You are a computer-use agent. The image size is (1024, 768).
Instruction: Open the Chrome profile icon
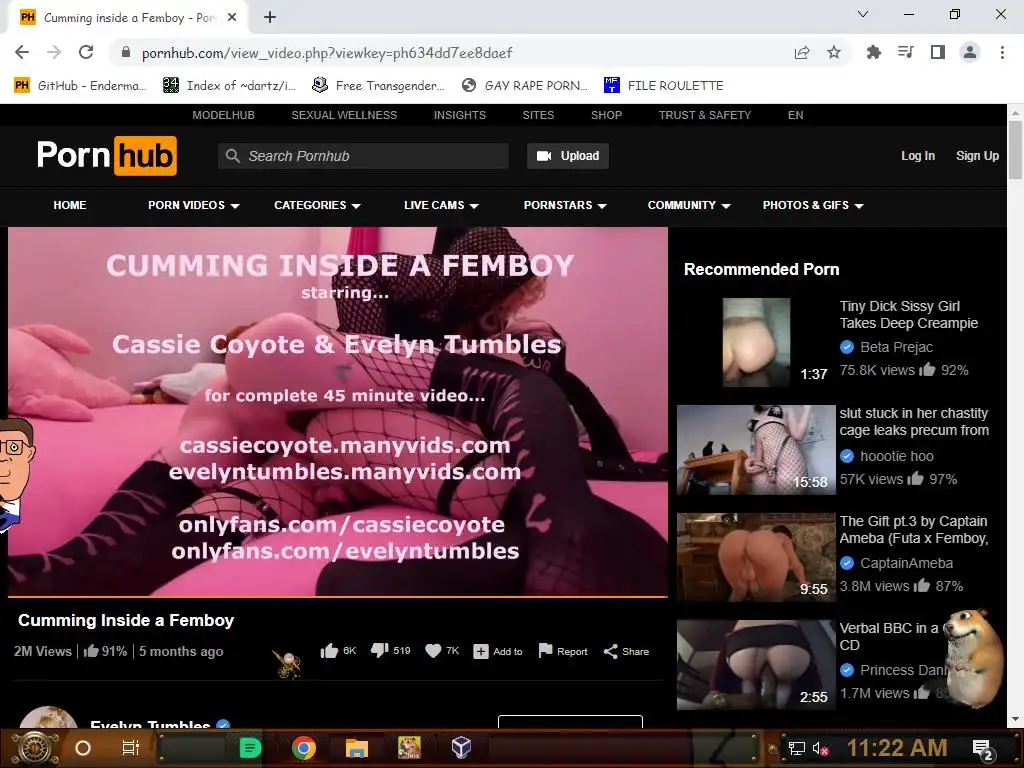pos(970,52)
